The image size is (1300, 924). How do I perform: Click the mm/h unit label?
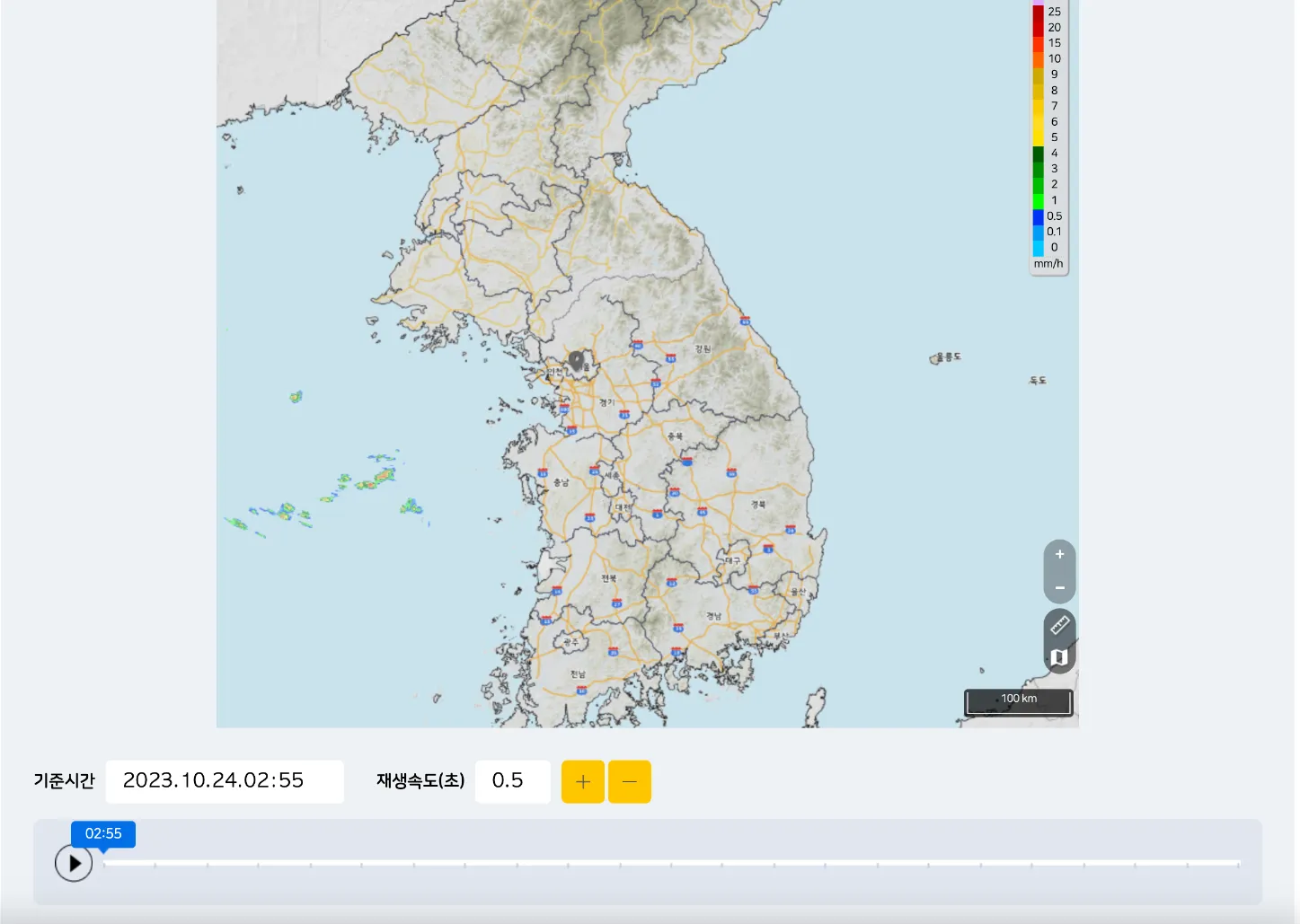coord(1048,264)
